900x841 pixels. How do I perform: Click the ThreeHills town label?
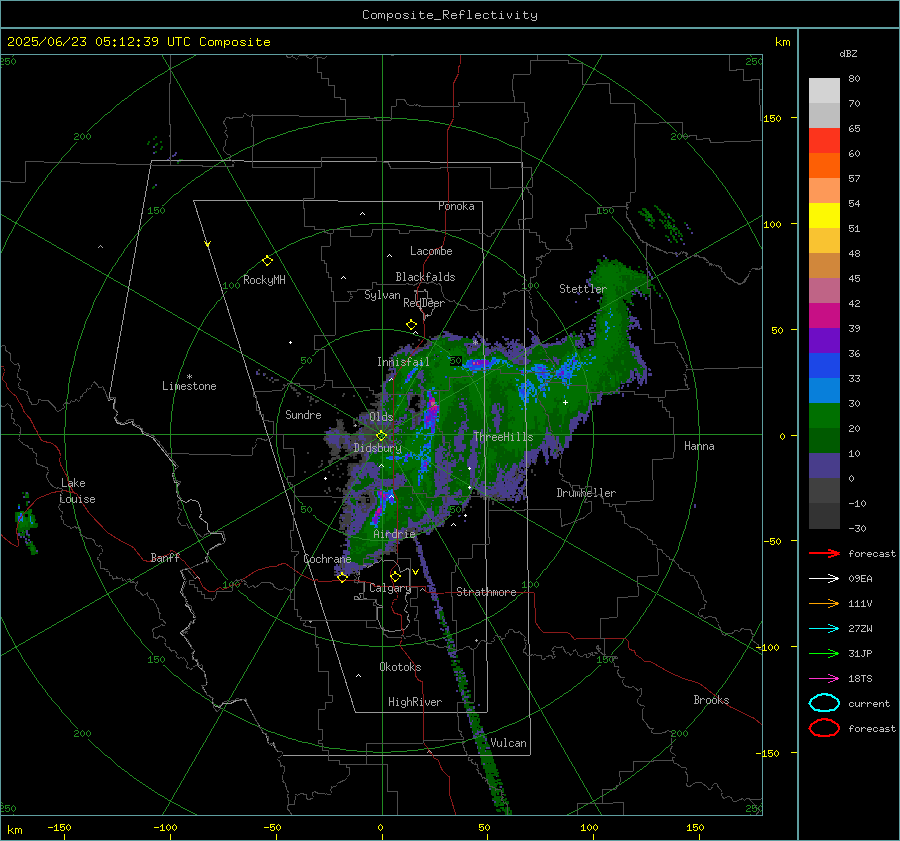(503, 437)
